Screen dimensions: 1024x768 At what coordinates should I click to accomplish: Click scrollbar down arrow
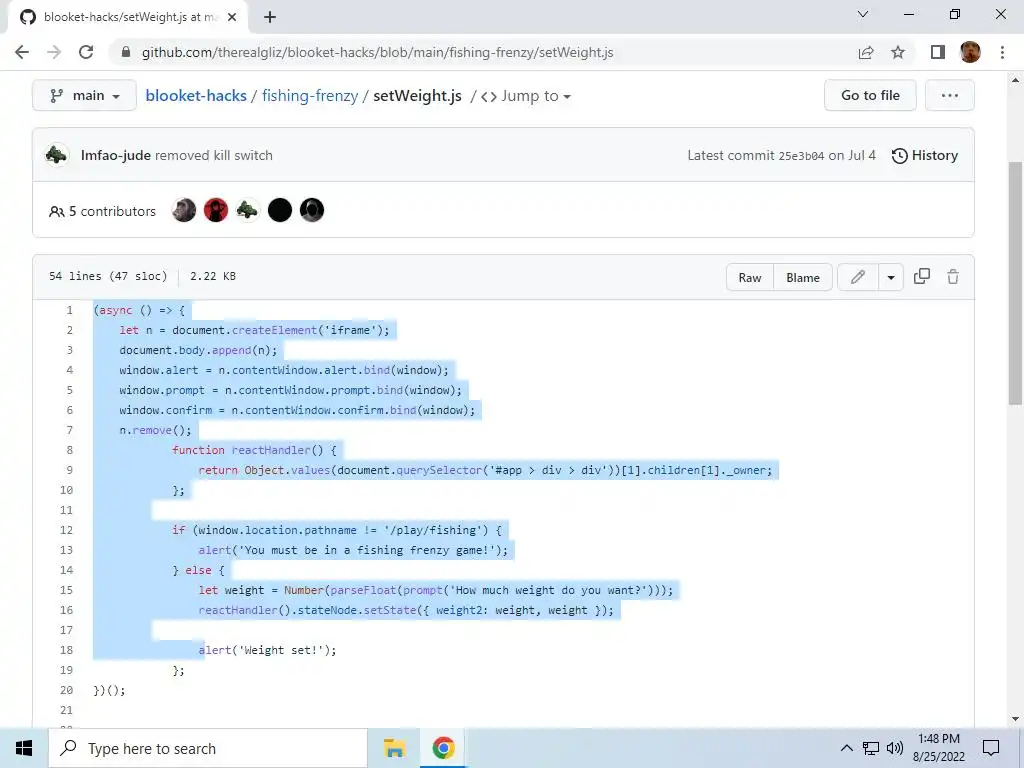coord(1016,719)
